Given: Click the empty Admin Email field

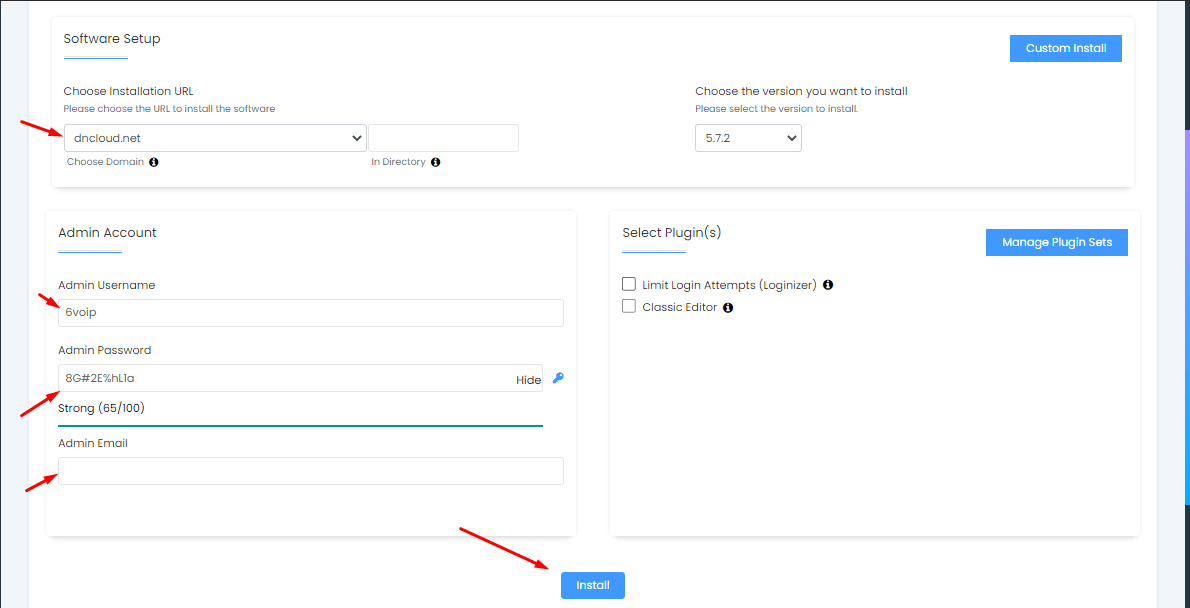Looking at the screenshot, I should coord(310,471).
